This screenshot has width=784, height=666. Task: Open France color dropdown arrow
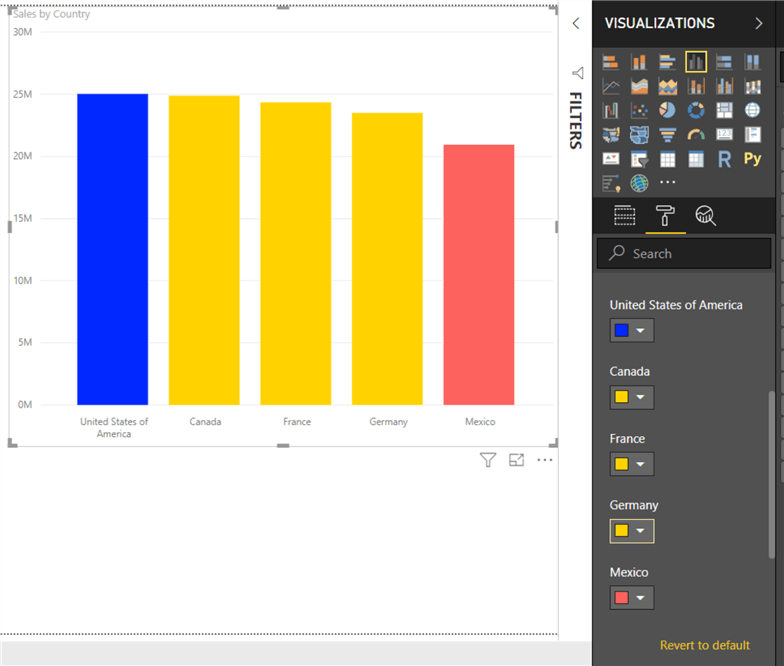click(640, 464)
